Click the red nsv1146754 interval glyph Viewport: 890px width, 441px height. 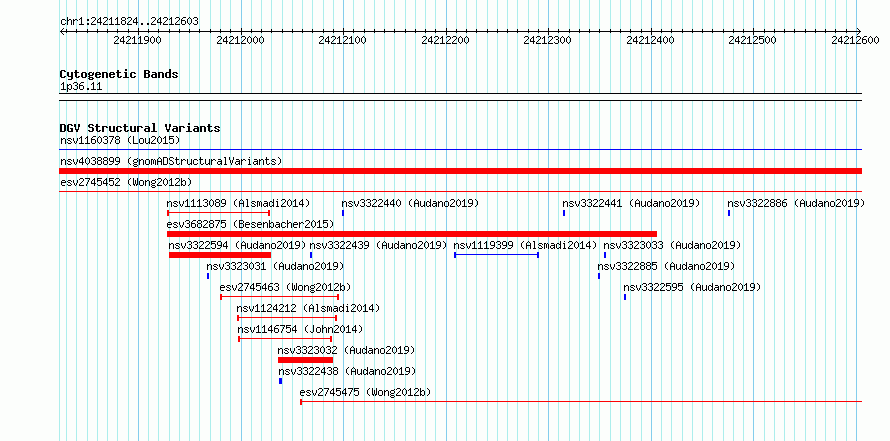(x=285, y=339)
